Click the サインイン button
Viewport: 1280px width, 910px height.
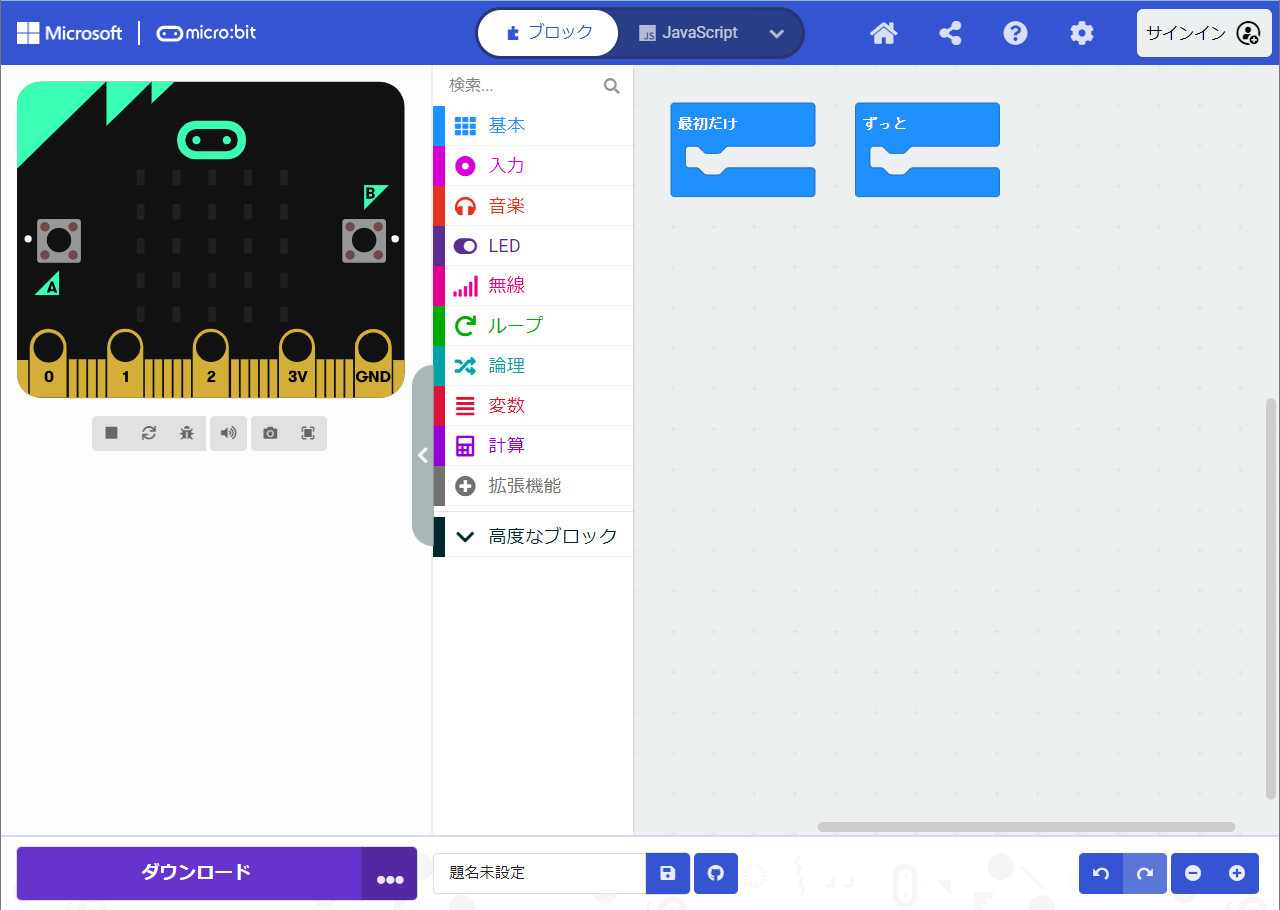click(x=1202, y=33)
